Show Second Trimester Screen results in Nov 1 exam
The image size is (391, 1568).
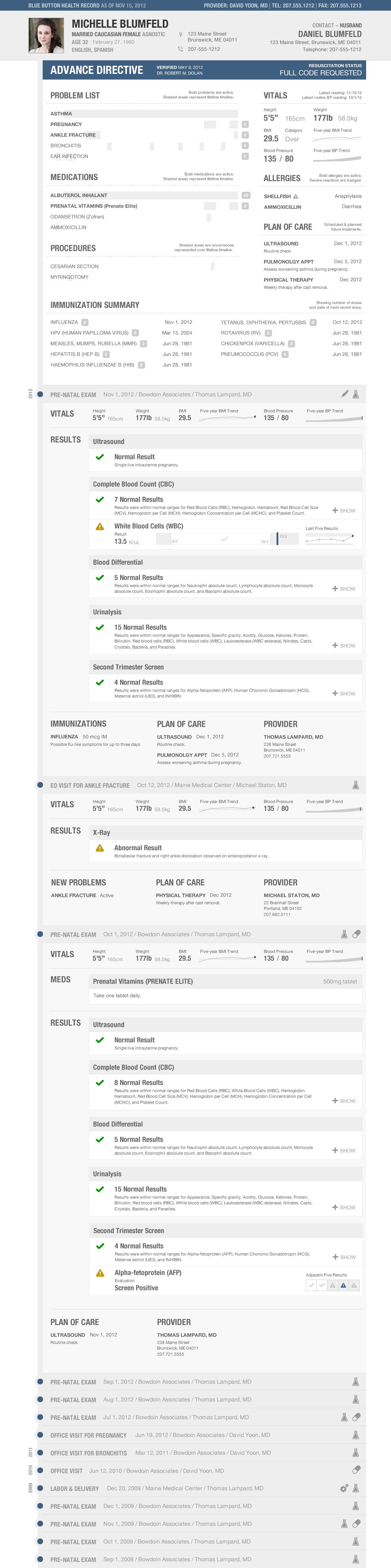tap(344, 693)
